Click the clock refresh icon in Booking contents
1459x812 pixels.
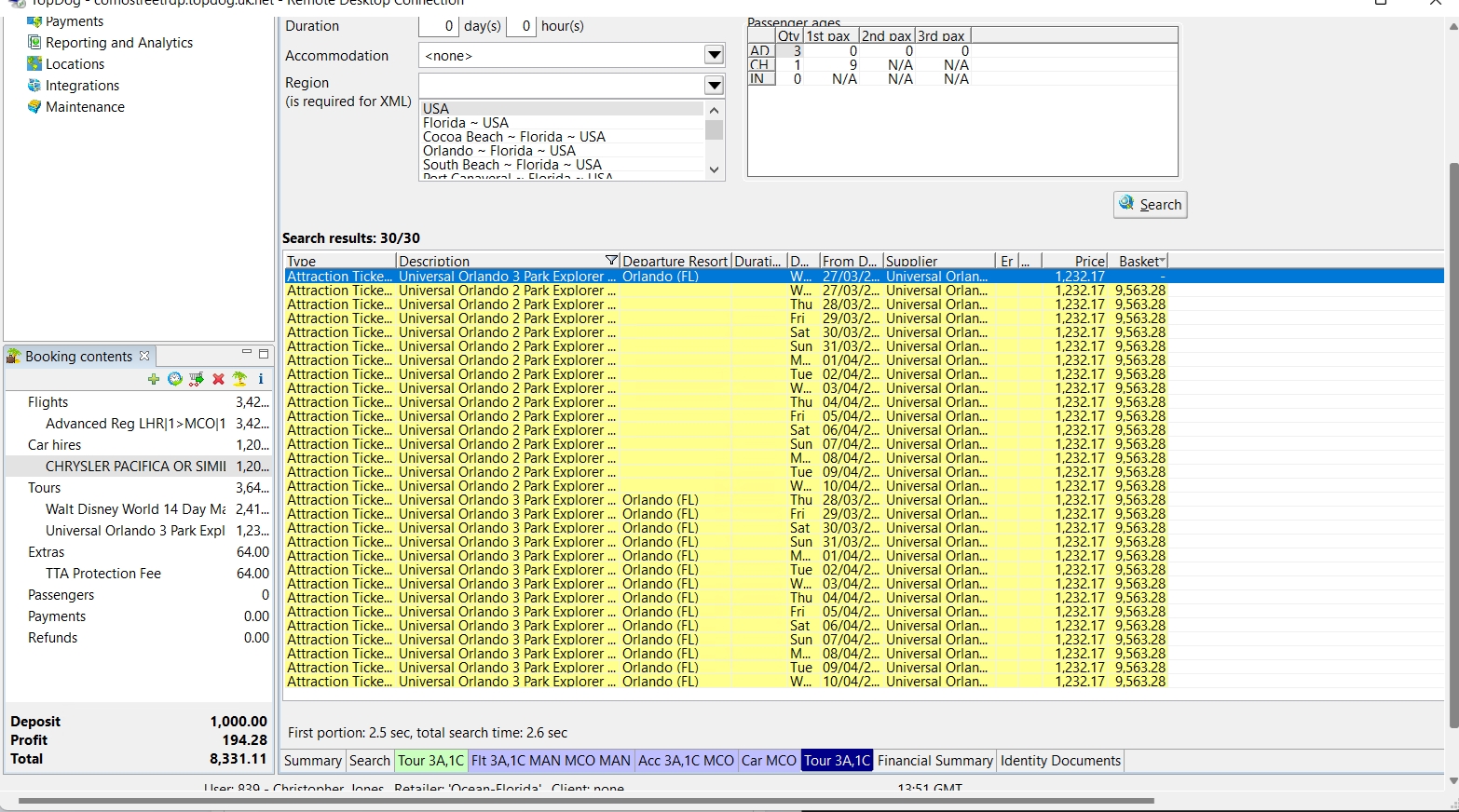point(174,379)
